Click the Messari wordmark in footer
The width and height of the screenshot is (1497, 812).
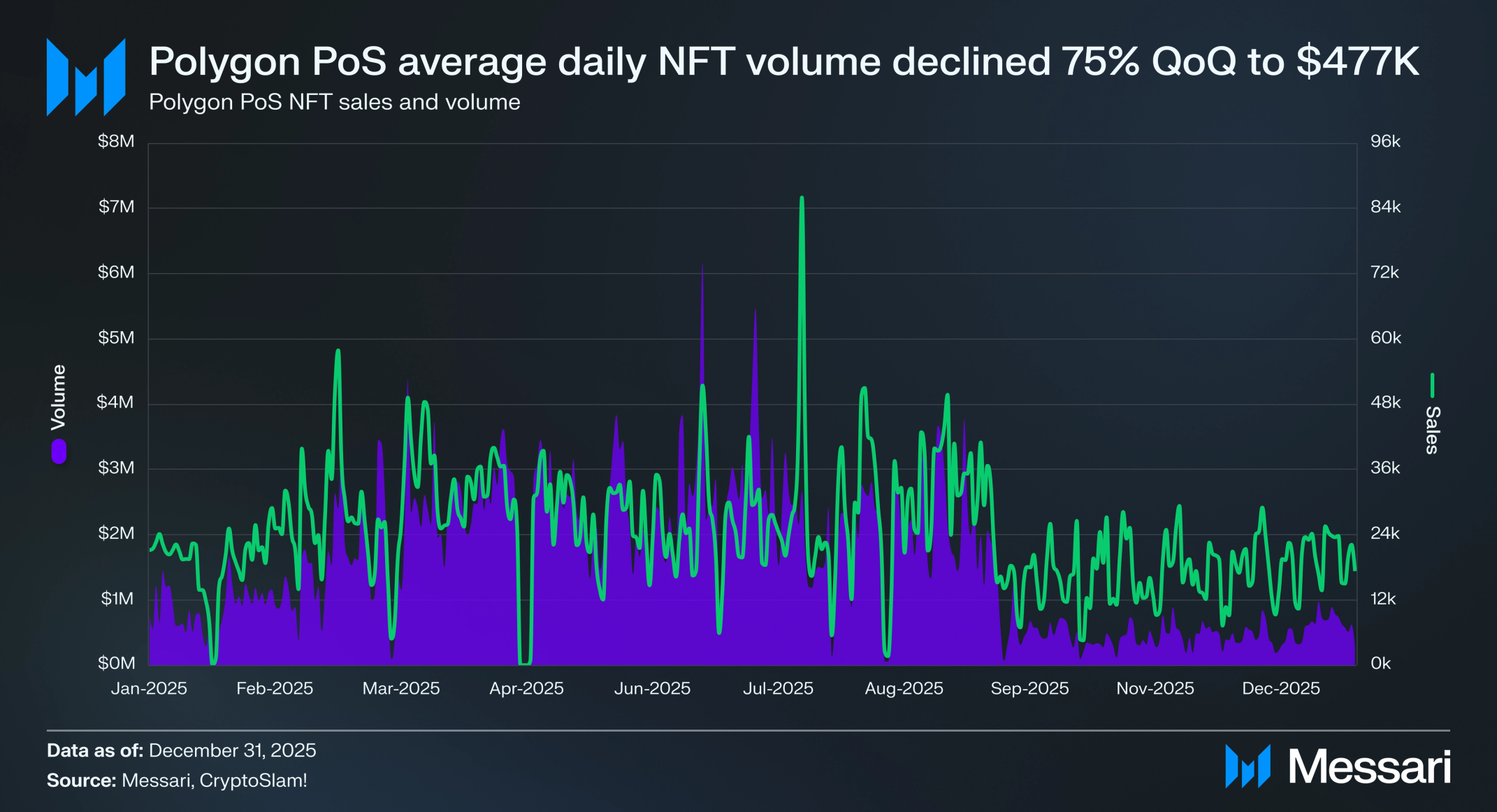[x=1369, y=767]
